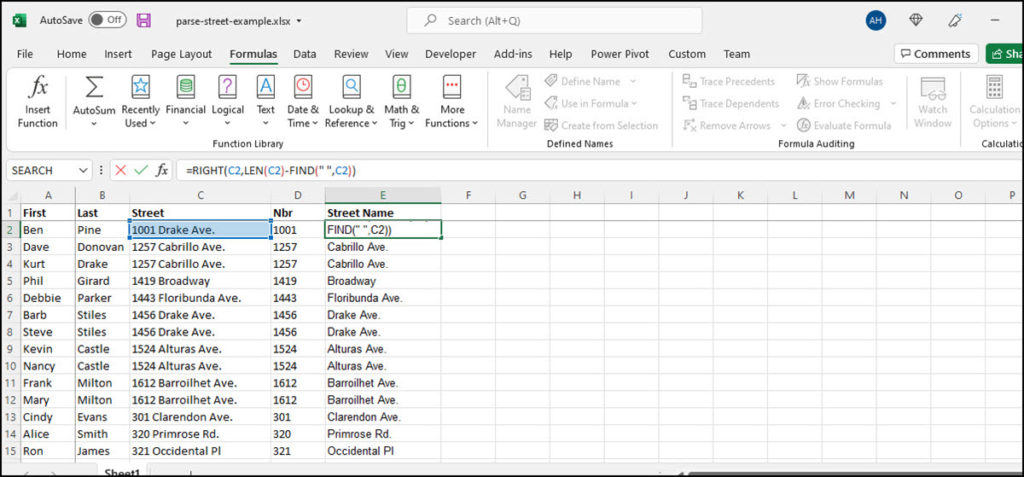Image resolution: width=1024 pixels, height=477 pixels.
Task: Click Trace Precedents button
Action: [728, 82]
